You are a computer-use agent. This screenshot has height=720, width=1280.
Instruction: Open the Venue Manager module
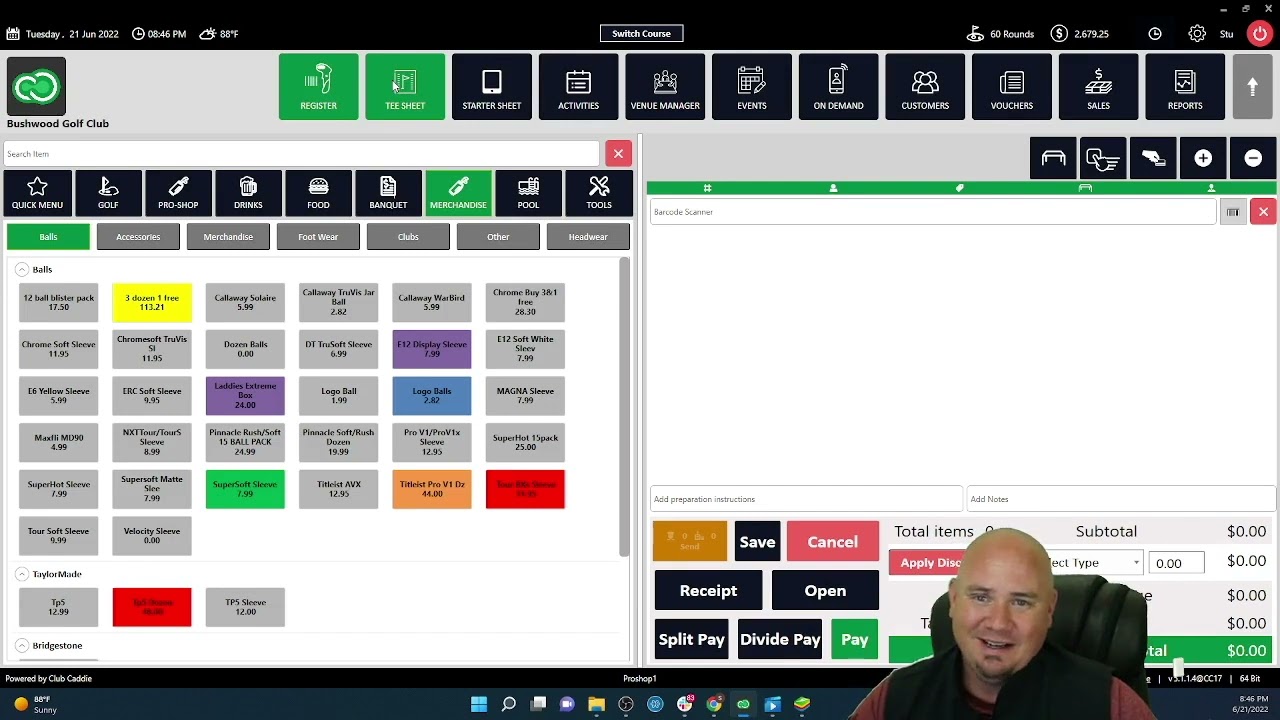coord(665,87)
